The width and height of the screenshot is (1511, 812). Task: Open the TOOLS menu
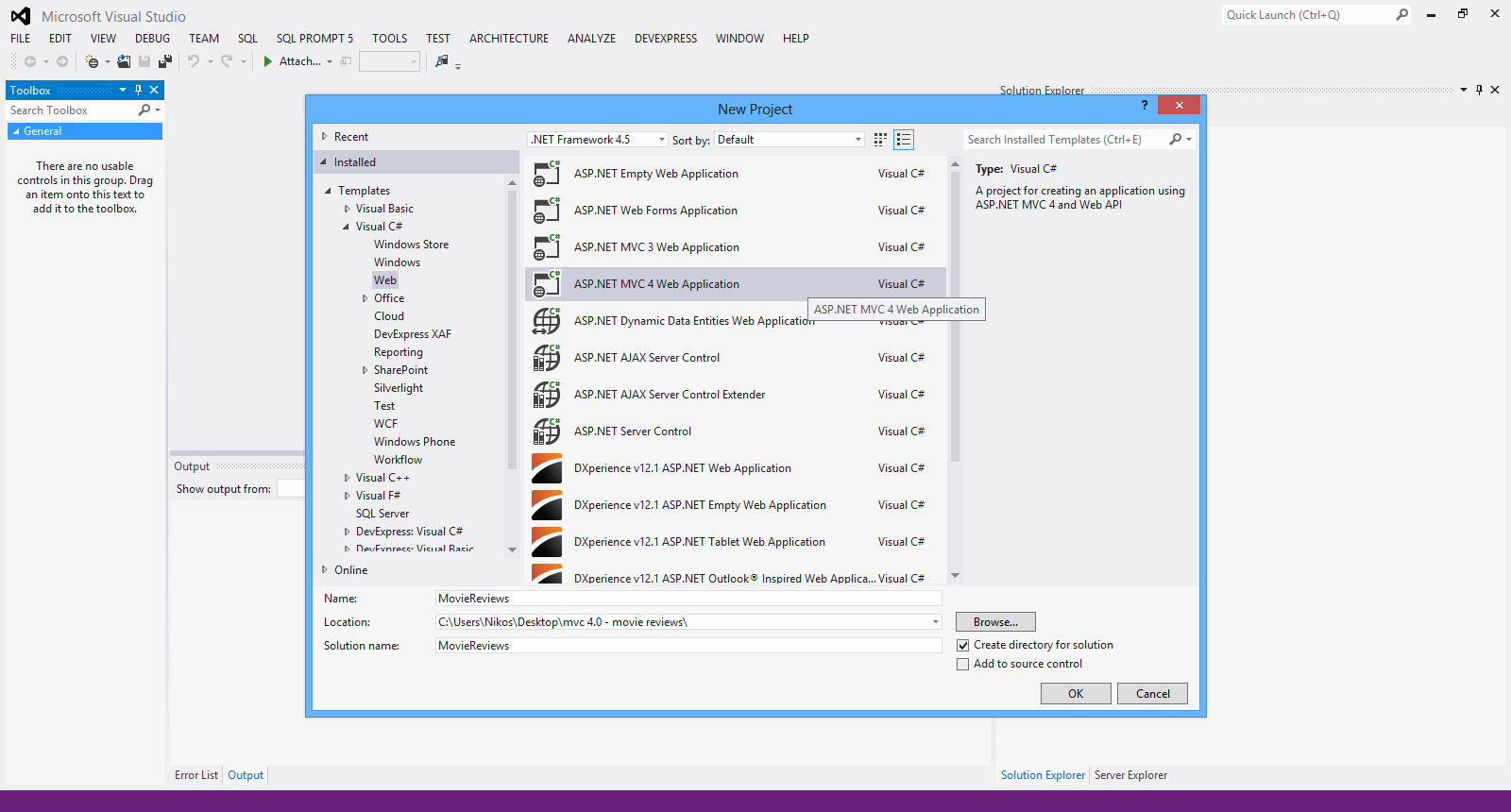[390, 39]
